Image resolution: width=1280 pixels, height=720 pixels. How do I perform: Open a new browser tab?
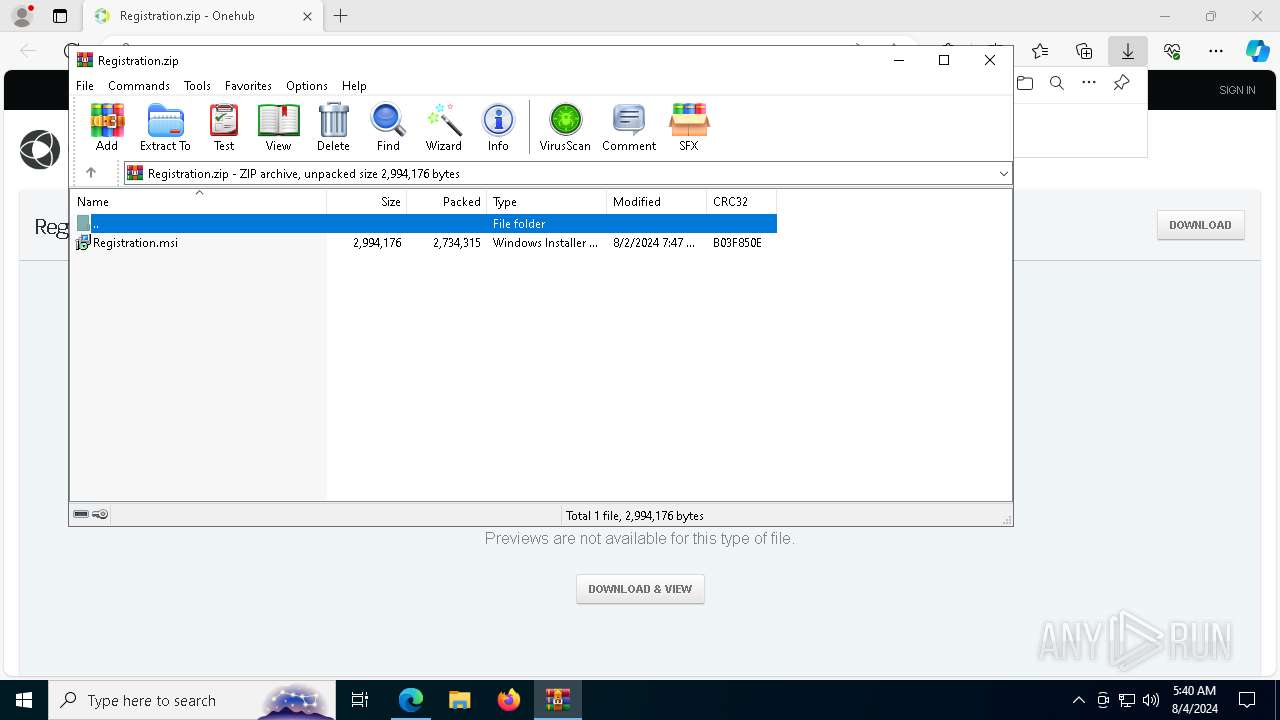(341, 16)
